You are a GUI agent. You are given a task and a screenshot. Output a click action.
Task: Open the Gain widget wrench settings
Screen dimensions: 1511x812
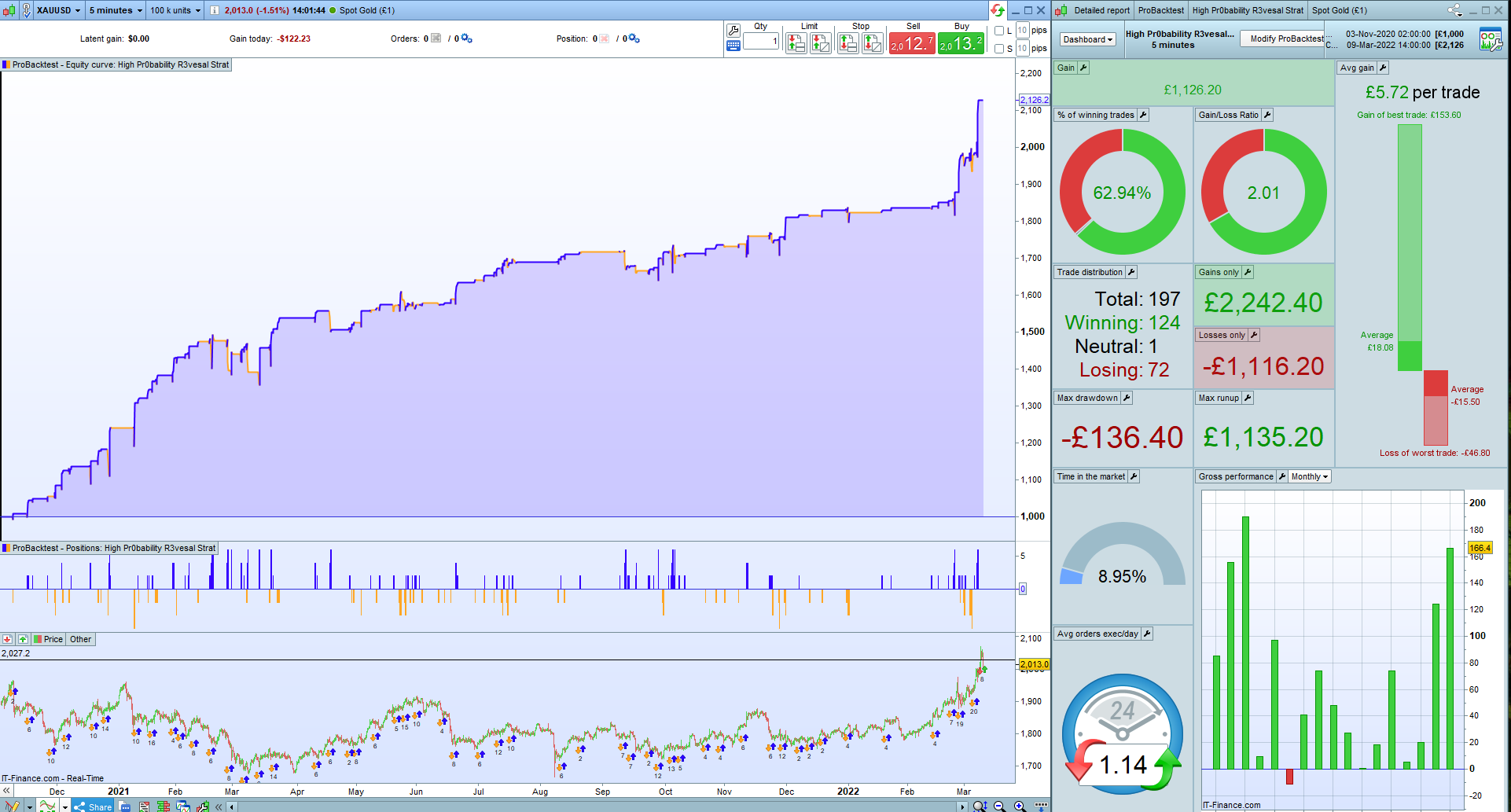[1083, 68]
